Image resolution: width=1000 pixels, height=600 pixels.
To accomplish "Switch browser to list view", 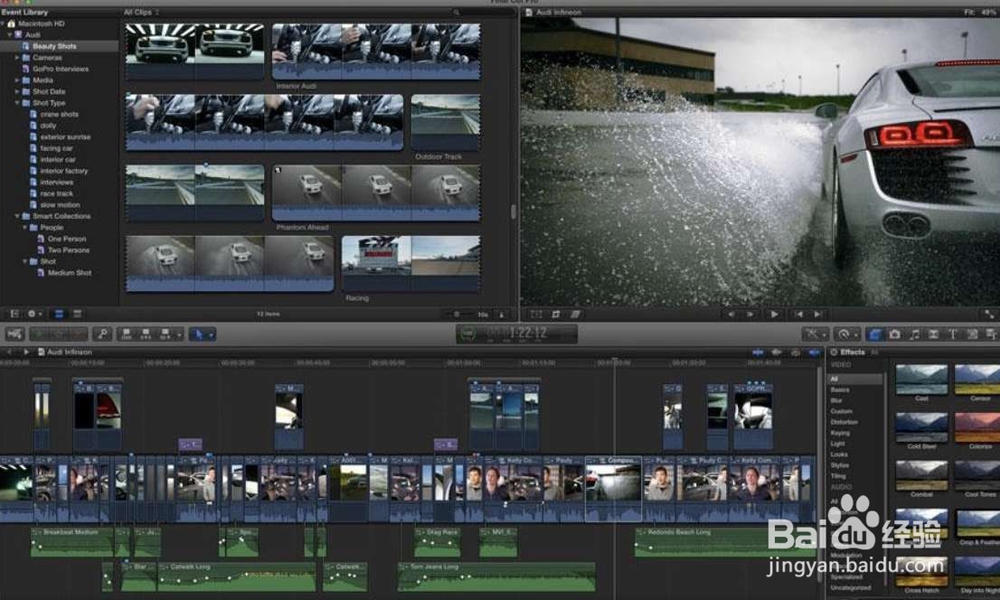I will point(77,314).
